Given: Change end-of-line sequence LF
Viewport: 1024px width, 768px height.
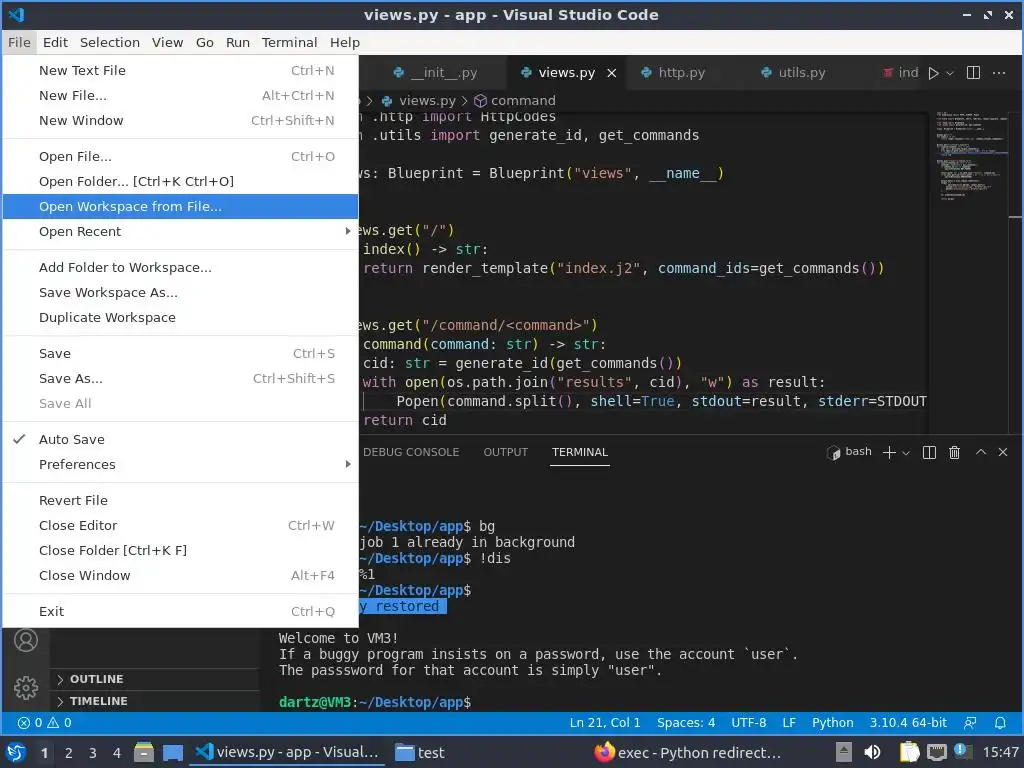Looking at the screenshot, I should (x=789, y=723).
